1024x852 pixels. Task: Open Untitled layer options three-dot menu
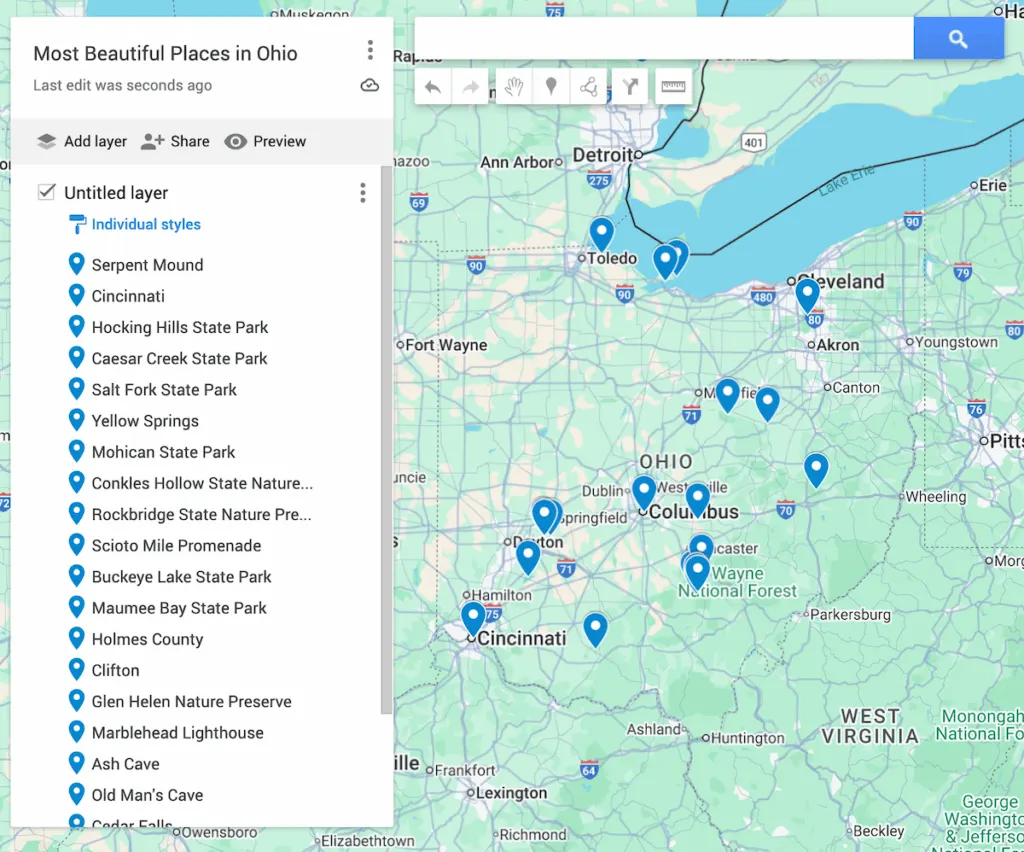(363, 193)
